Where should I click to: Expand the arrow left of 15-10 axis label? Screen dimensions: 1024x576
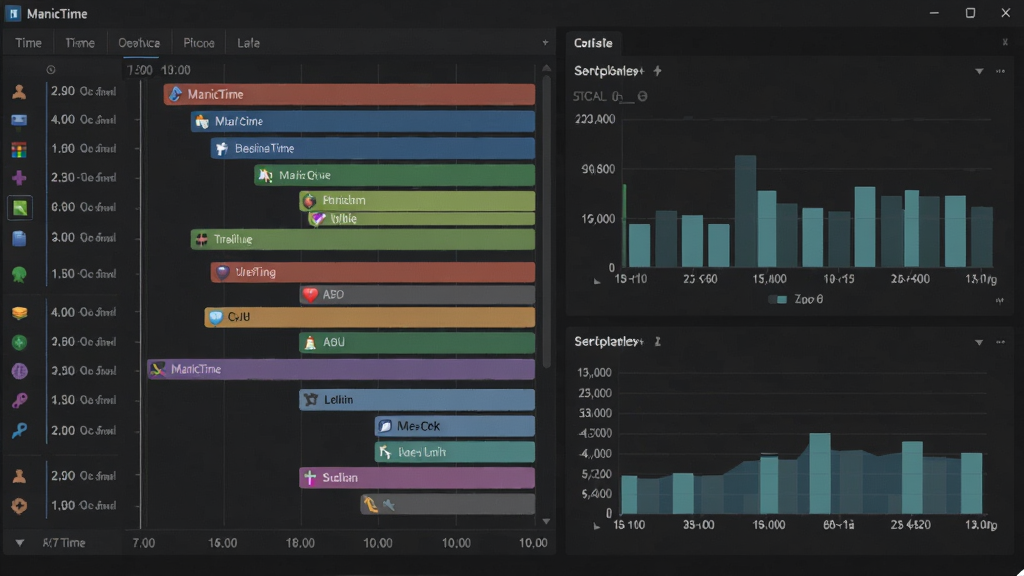[x=597, y=281]
